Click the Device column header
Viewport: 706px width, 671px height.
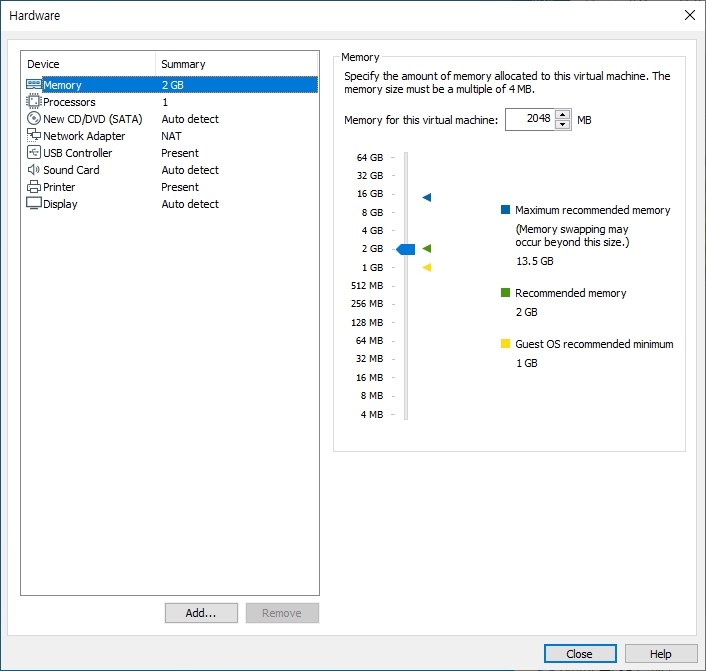88,64
